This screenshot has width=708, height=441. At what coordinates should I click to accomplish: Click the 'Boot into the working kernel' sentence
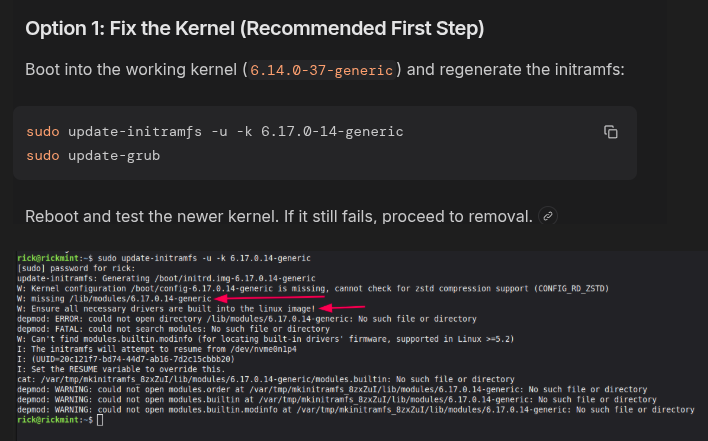pyautogui.click(x=130, y=71)
